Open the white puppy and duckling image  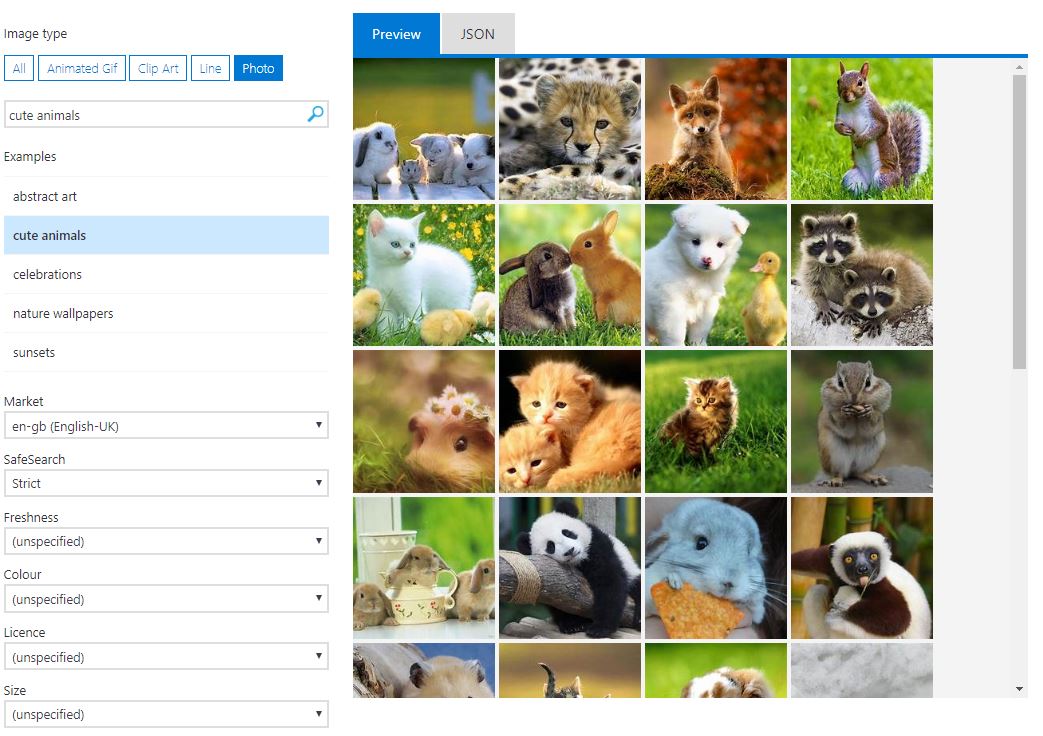(716, 275)
